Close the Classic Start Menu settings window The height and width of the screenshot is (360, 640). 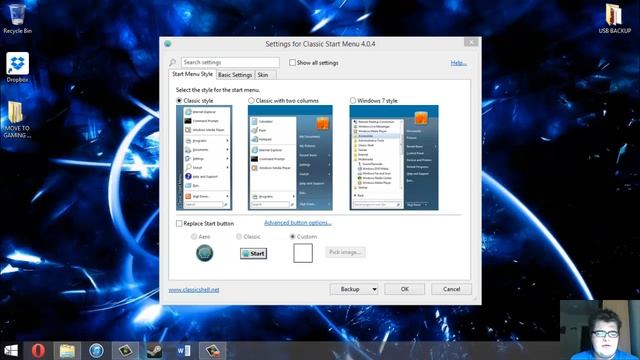tap(471, 42)
